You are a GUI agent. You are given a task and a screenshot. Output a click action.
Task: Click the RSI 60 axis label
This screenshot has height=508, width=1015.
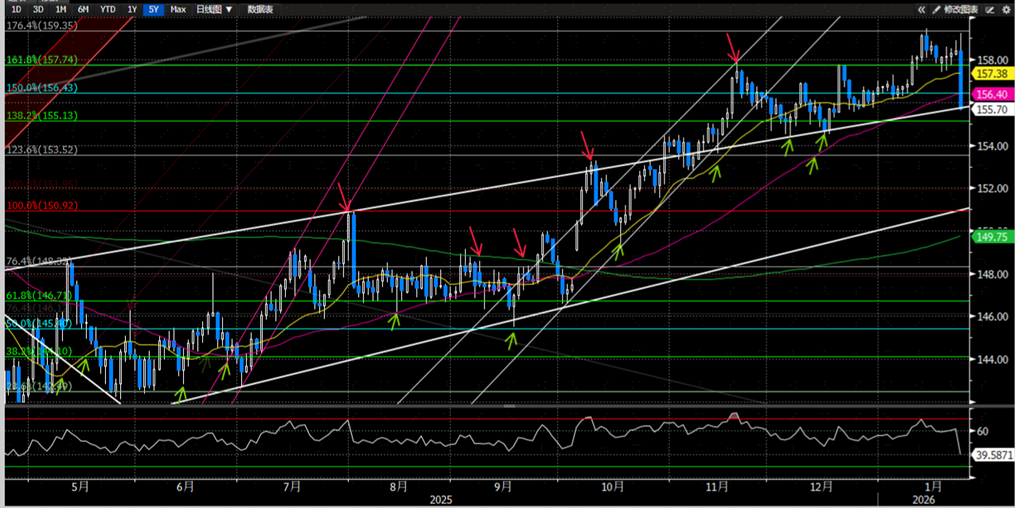(983, 431)
